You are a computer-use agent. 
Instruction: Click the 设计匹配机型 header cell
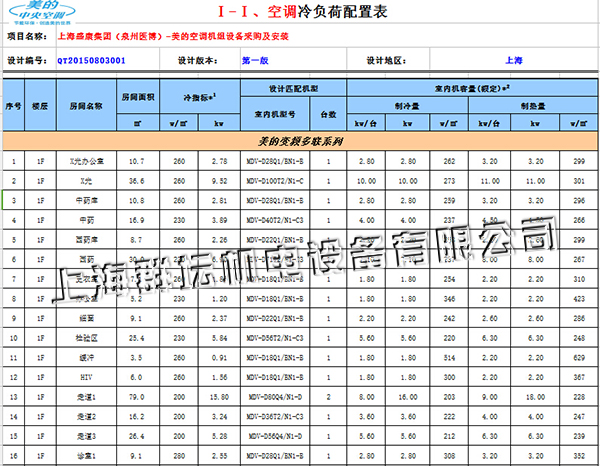(293, 88)
